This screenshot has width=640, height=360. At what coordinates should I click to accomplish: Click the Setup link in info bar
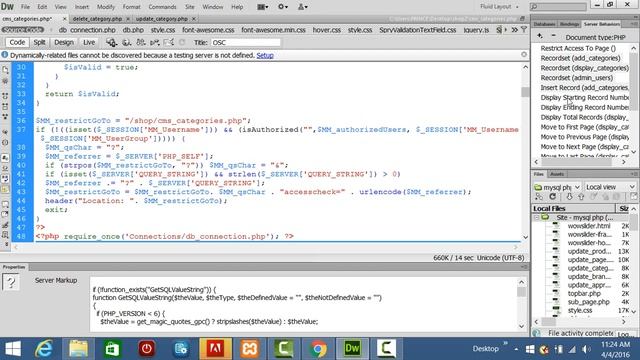point(265,55)
